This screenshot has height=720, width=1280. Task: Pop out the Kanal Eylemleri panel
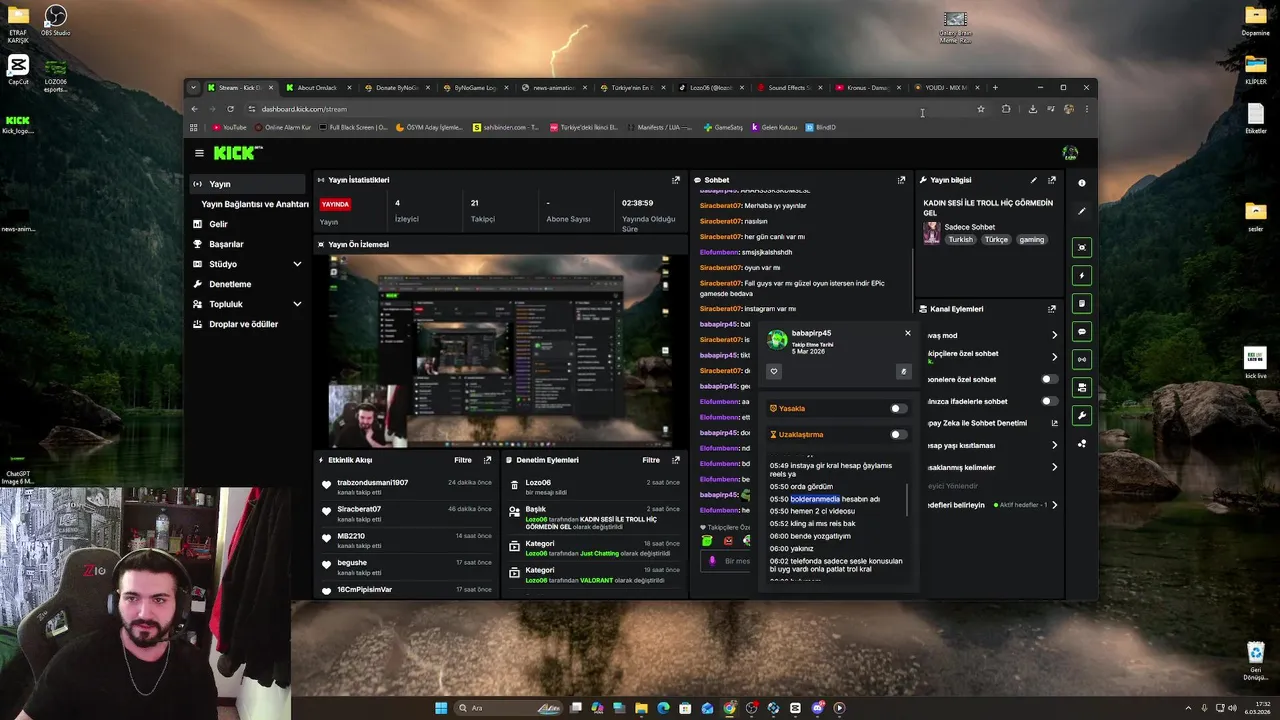[x=1051, y=309]
